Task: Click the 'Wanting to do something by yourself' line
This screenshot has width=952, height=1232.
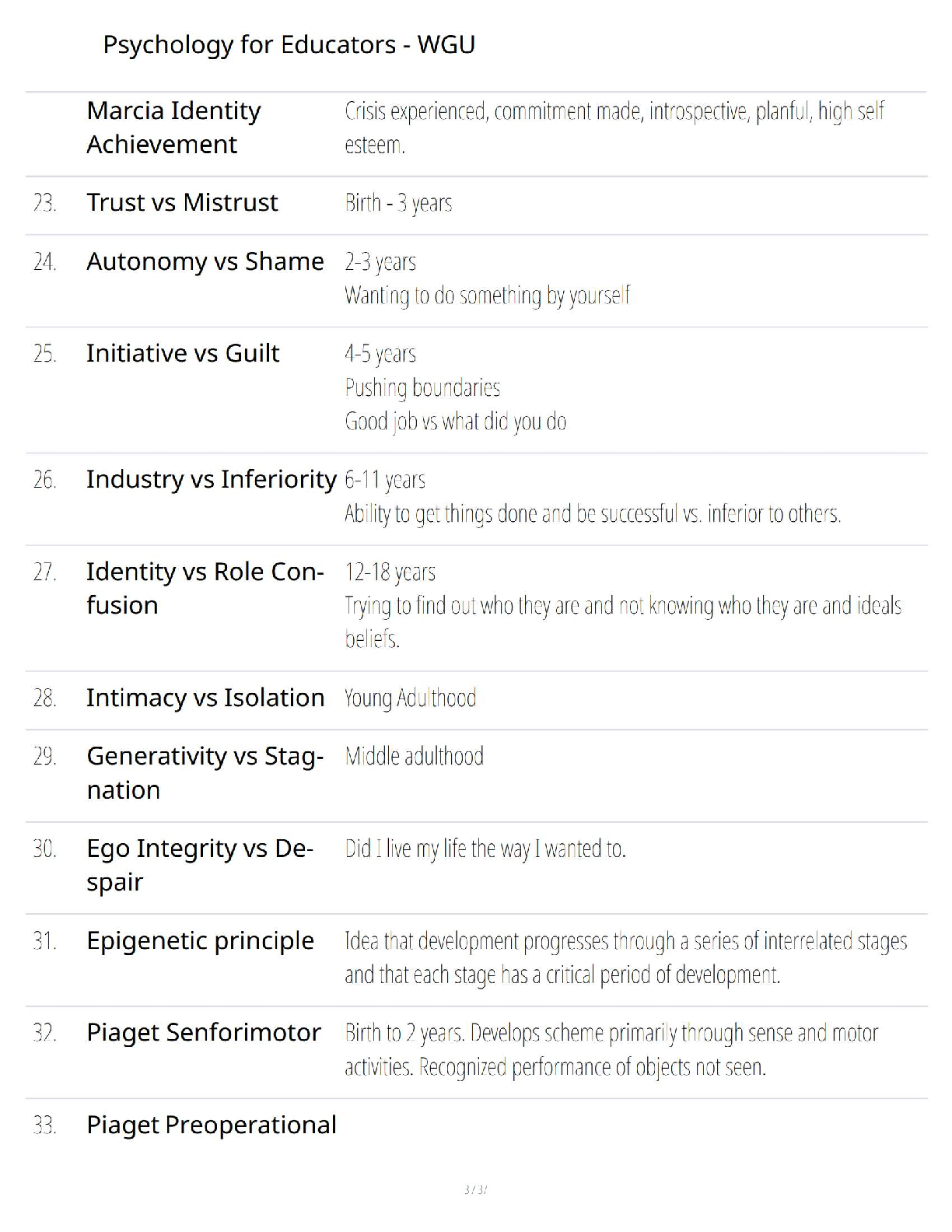Action: coord(488,296)
